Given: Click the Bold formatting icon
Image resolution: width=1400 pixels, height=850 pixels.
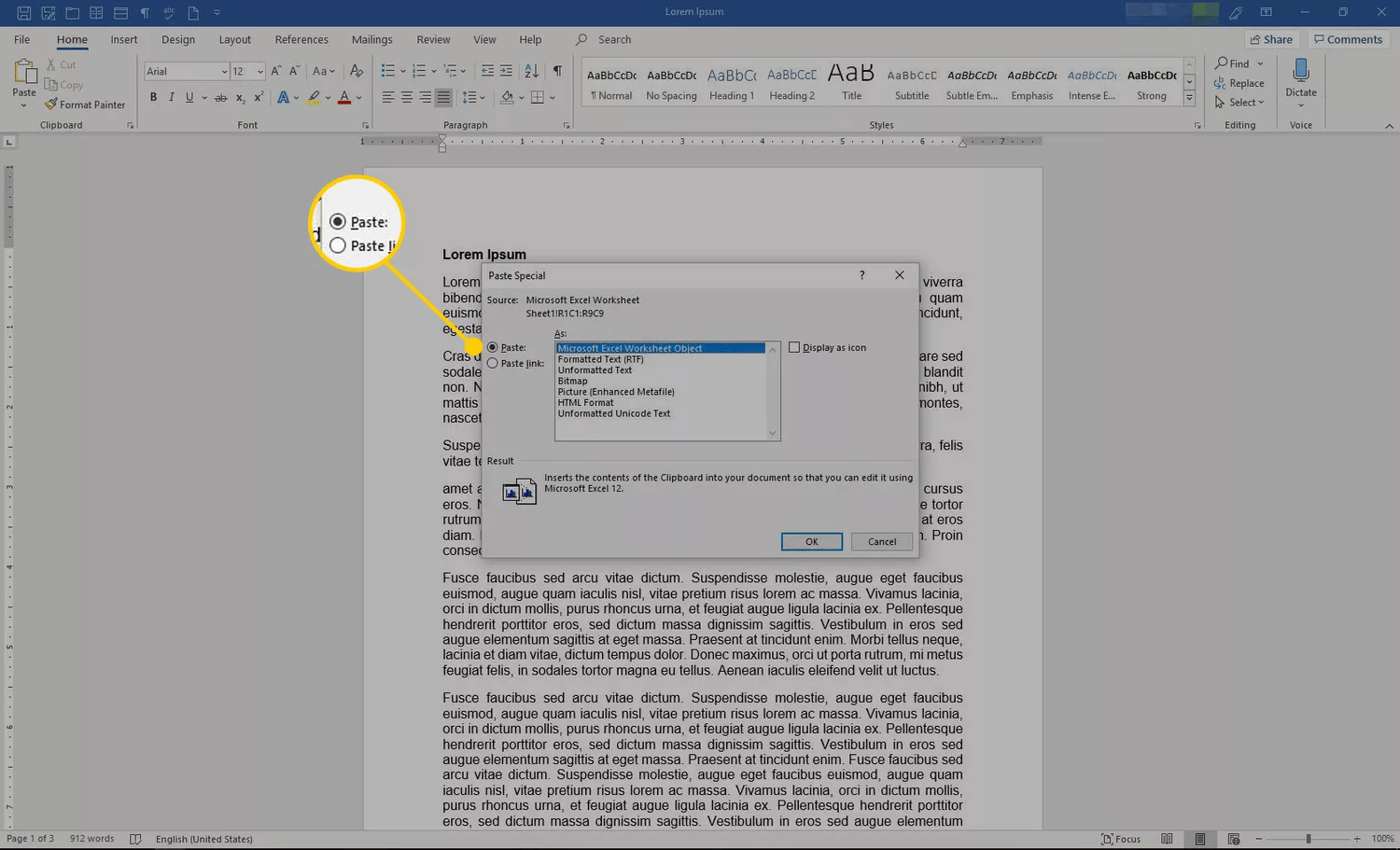Looking at the screenshot, I should 153,97.
